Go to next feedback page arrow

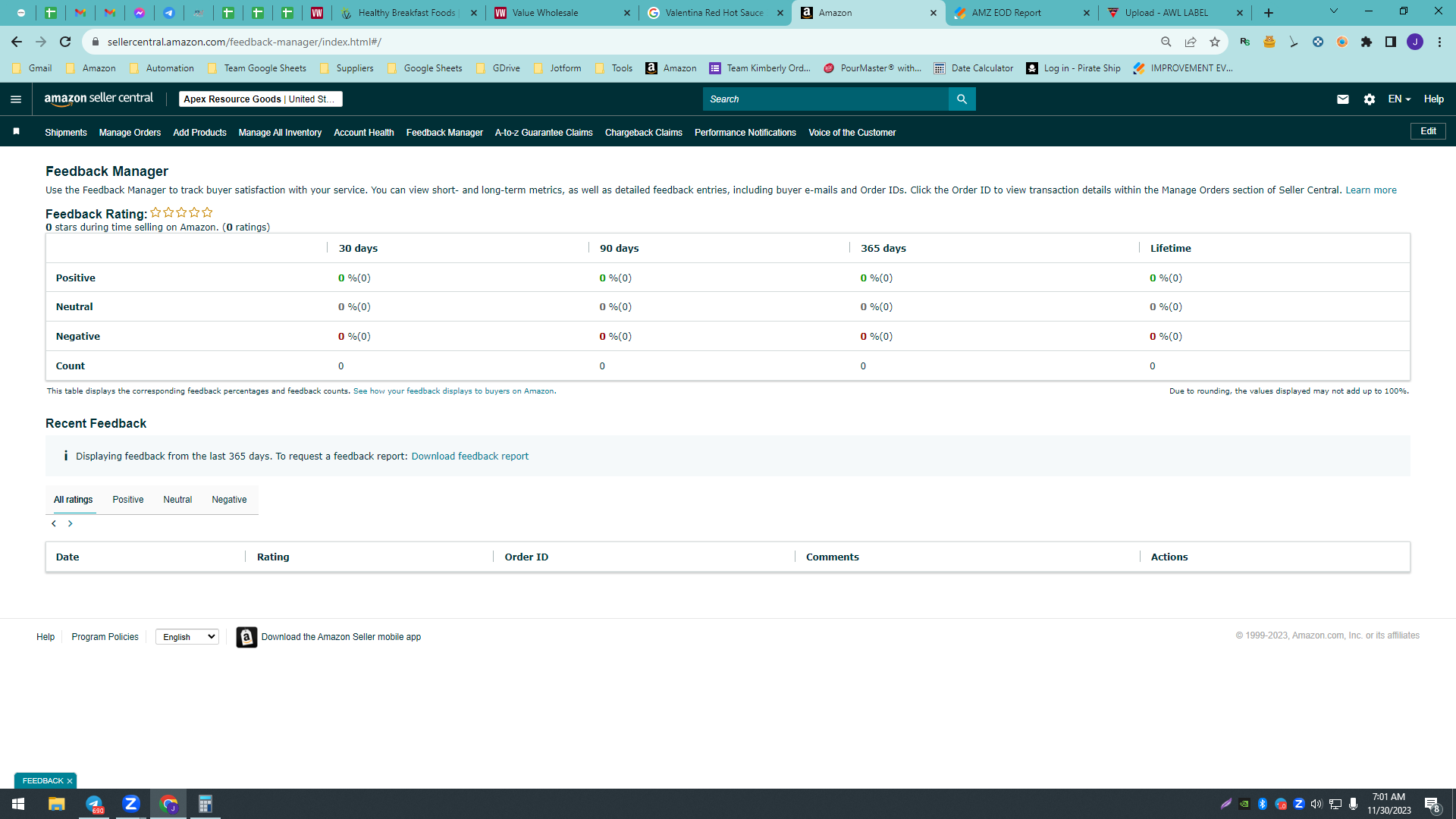point(71,524)
